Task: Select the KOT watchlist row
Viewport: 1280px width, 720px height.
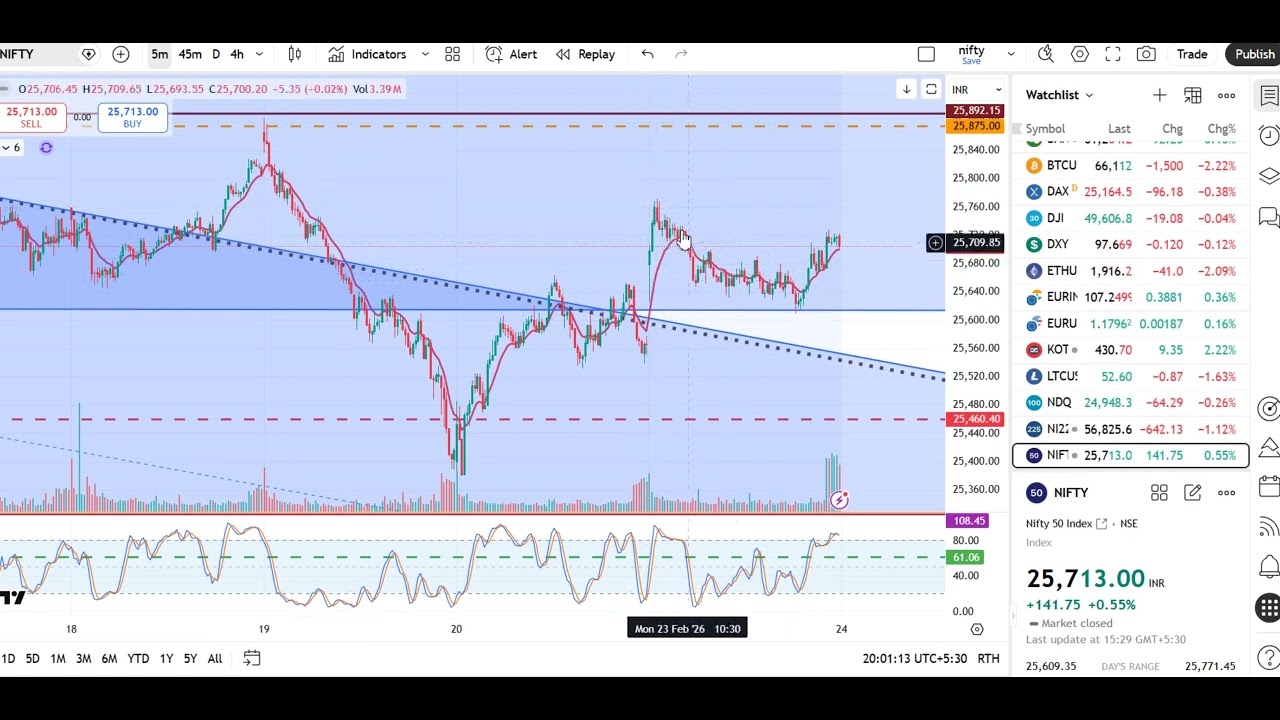Action: [1131, 350]
